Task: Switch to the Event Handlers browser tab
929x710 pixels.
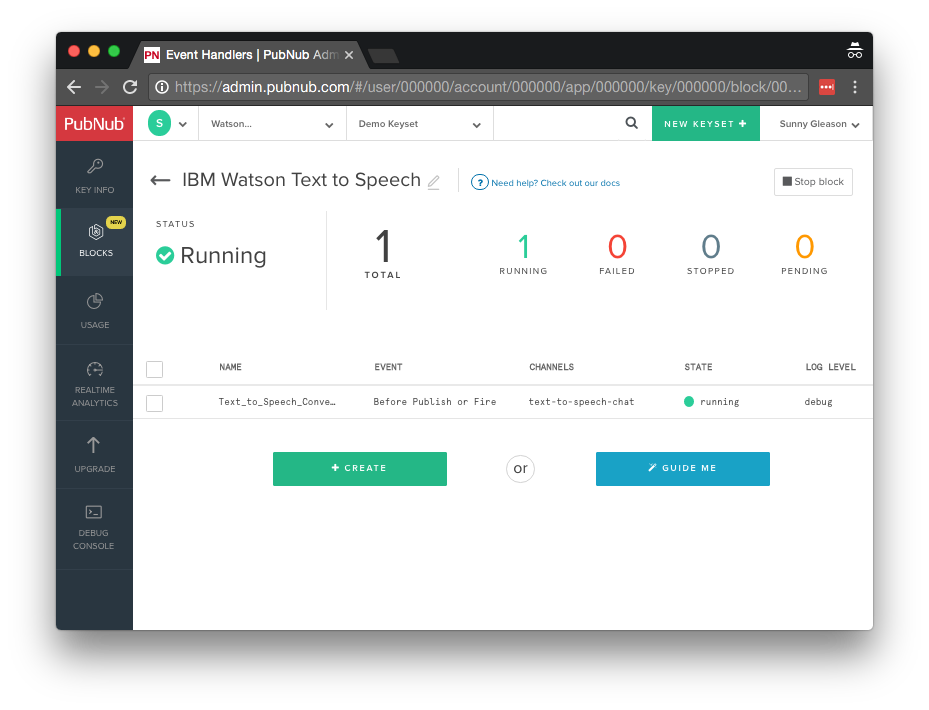Action: (245, 55)
